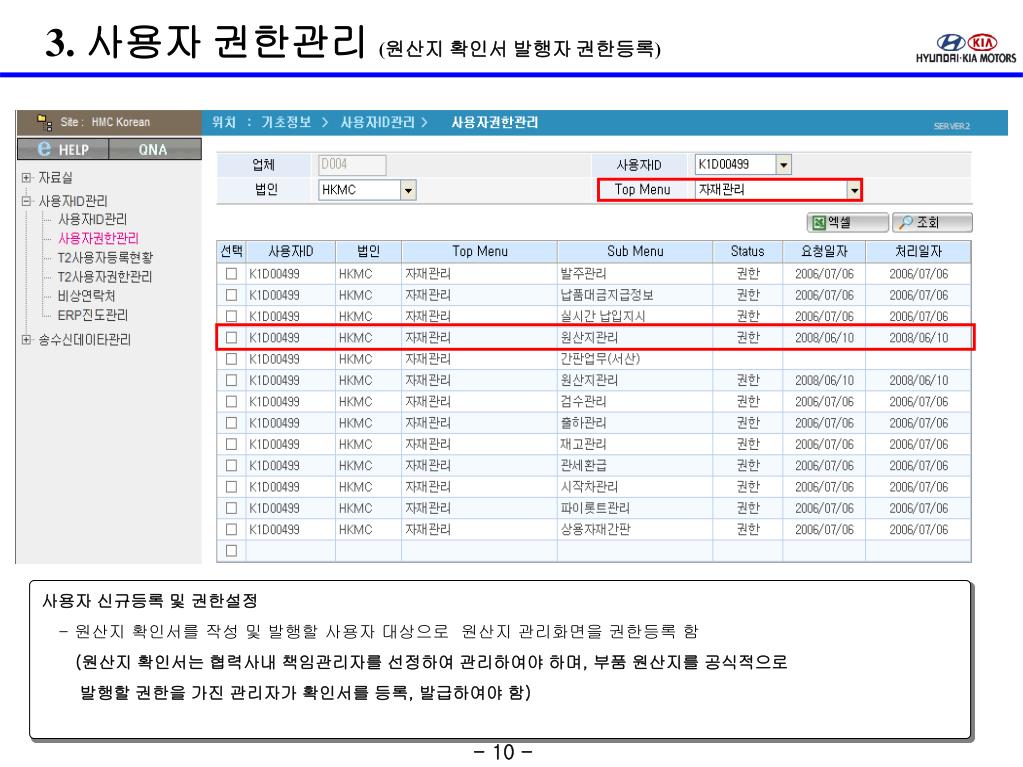Screen dimensions: 1023x767
Task: Click the 요청일자 column header
Action: pos(824,251)
